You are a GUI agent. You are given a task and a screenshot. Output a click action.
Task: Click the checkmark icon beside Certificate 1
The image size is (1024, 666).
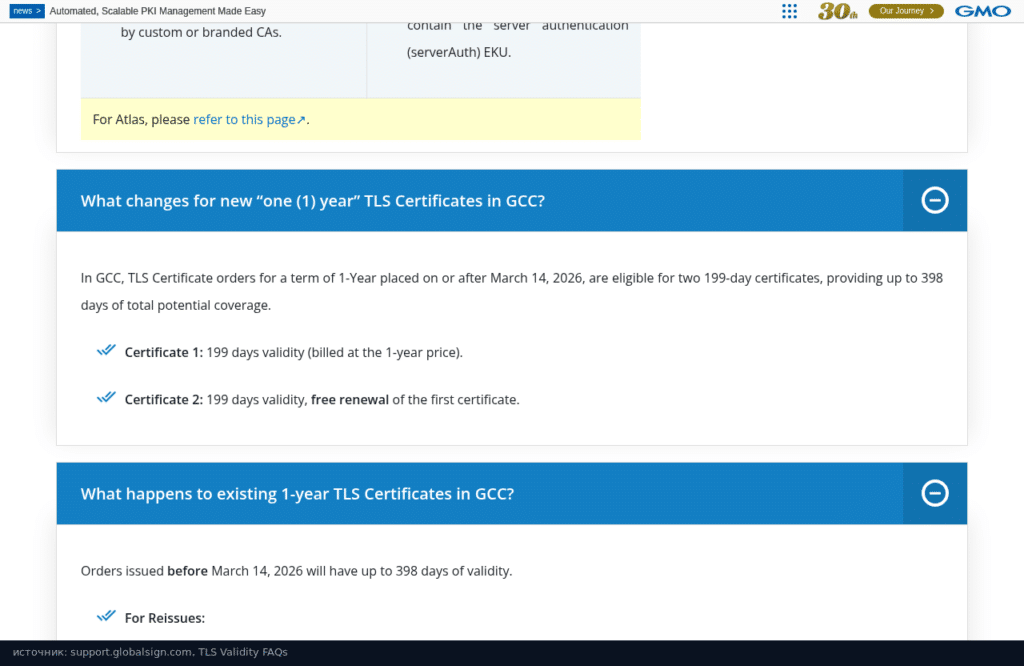pos(106,351)
